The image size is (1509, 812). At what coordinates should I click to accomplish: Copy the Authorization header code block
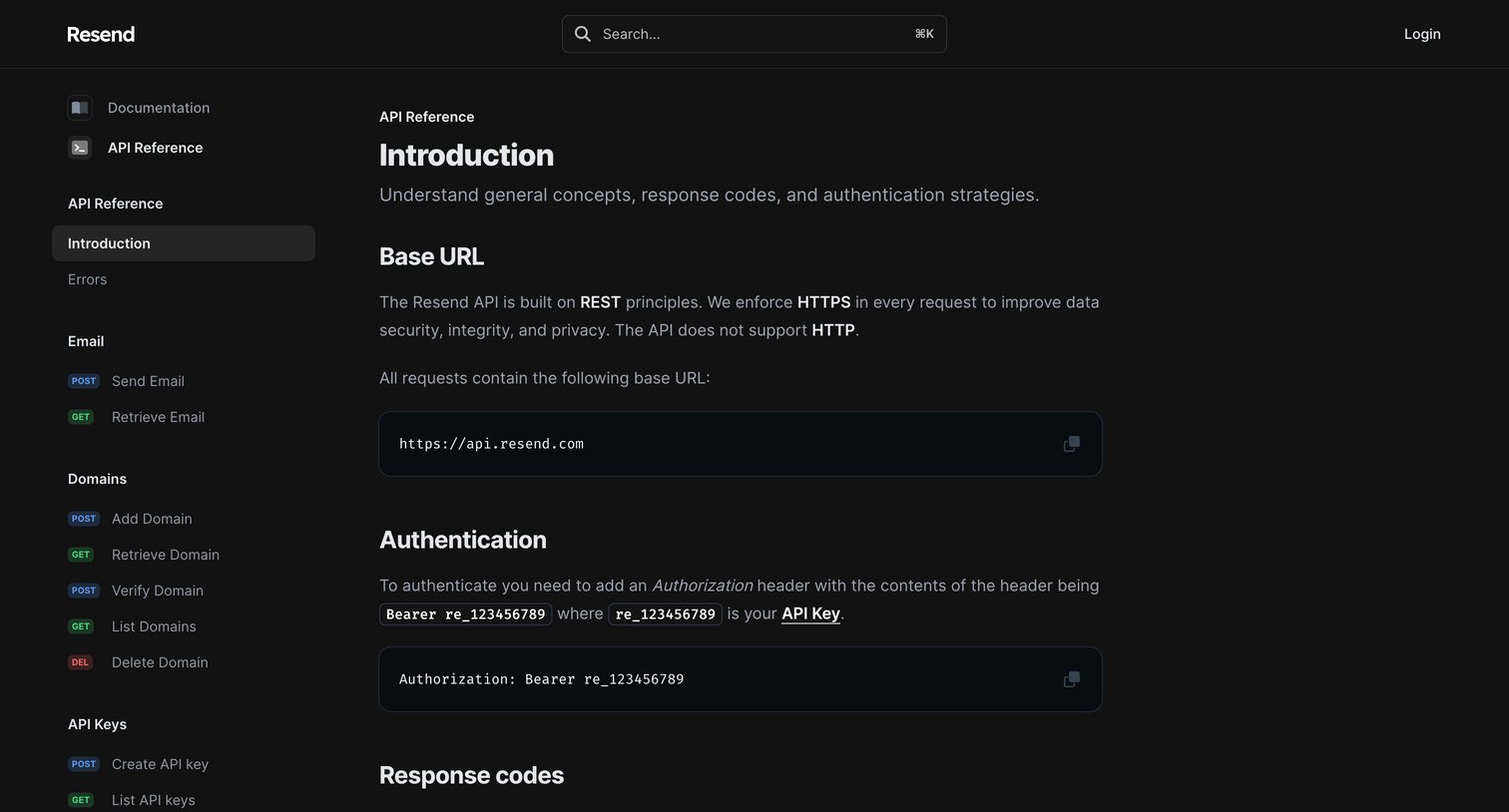(1071, 679)
